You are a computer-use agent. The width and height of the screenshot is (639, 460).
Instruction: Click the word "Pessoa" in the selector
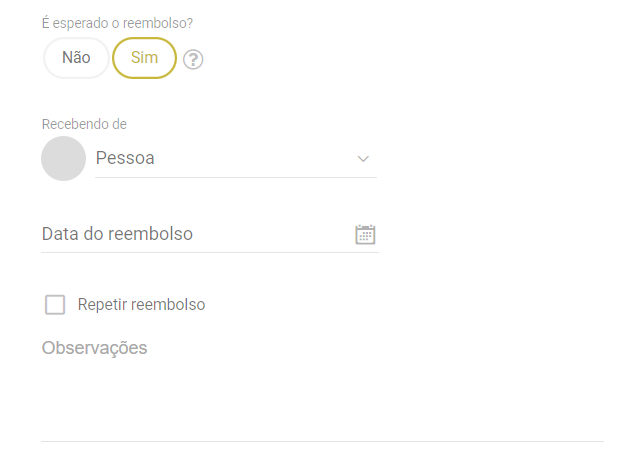[x=125, y=159]
